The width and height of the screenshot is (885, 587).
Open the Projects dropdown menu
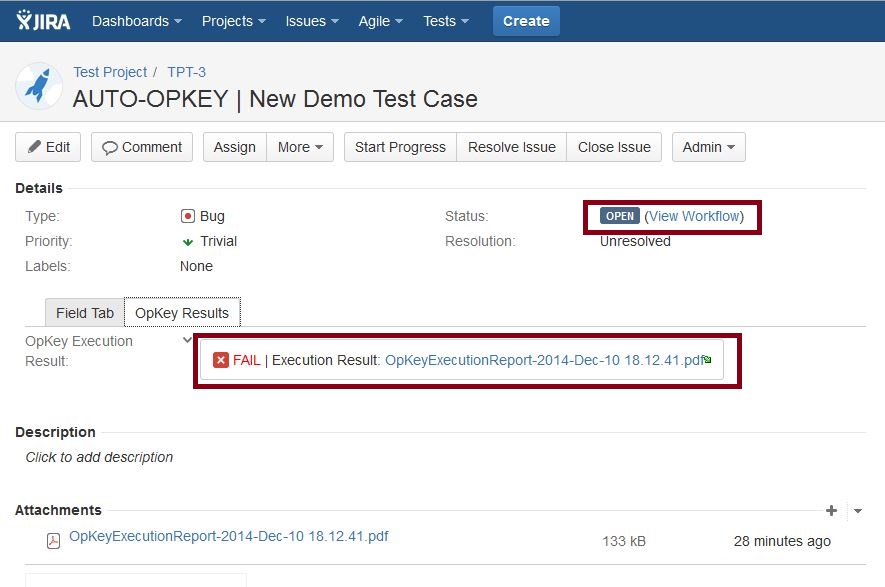[x=234, y=21]
